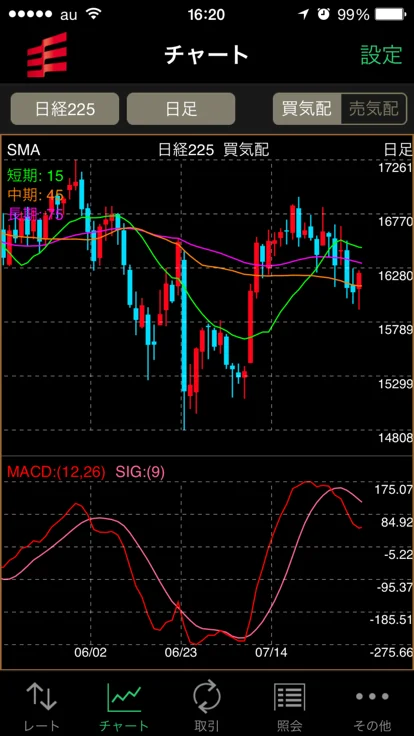414x736 pixels.
Task: Open the レート rates tab icon
Action: point(42,697)
